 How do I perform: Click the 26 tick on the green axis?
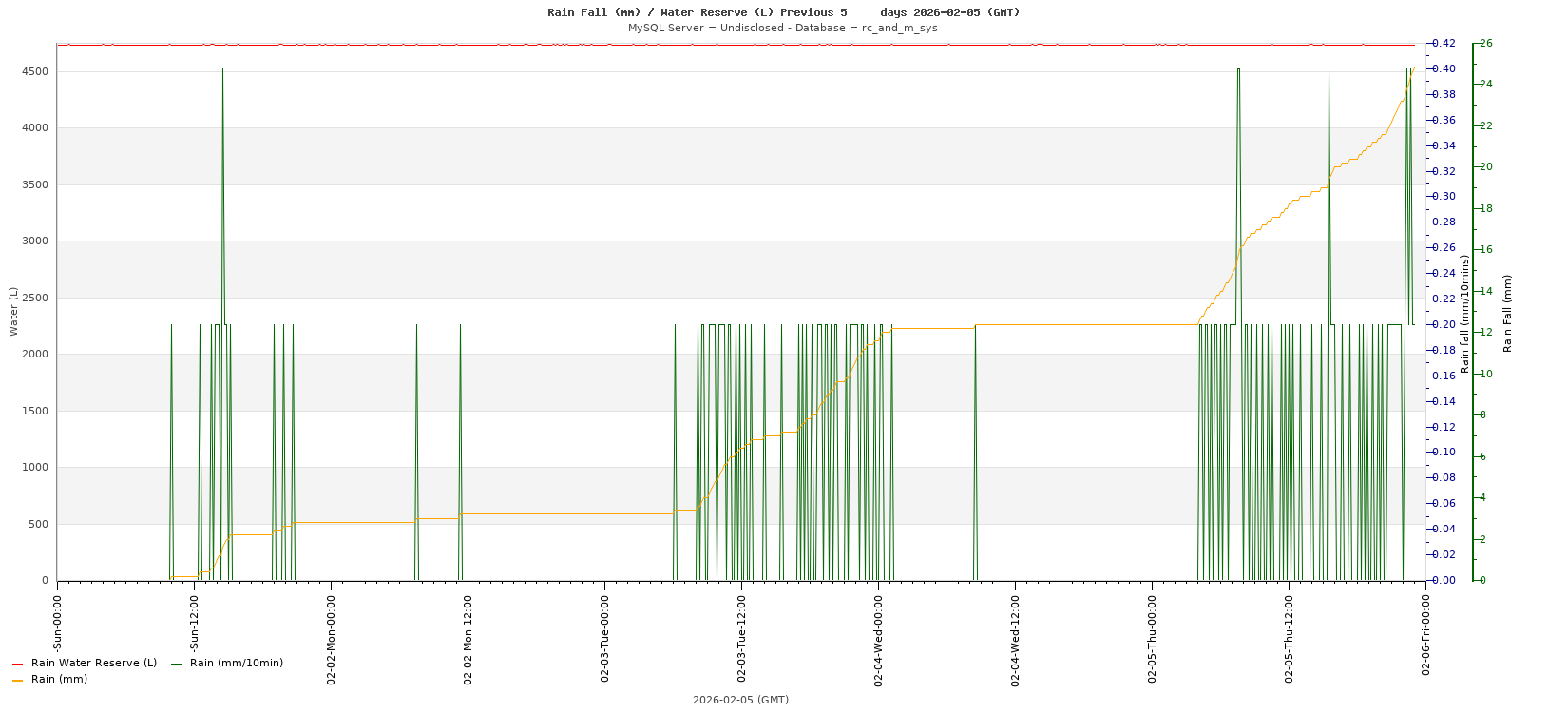click(1485, 44)
